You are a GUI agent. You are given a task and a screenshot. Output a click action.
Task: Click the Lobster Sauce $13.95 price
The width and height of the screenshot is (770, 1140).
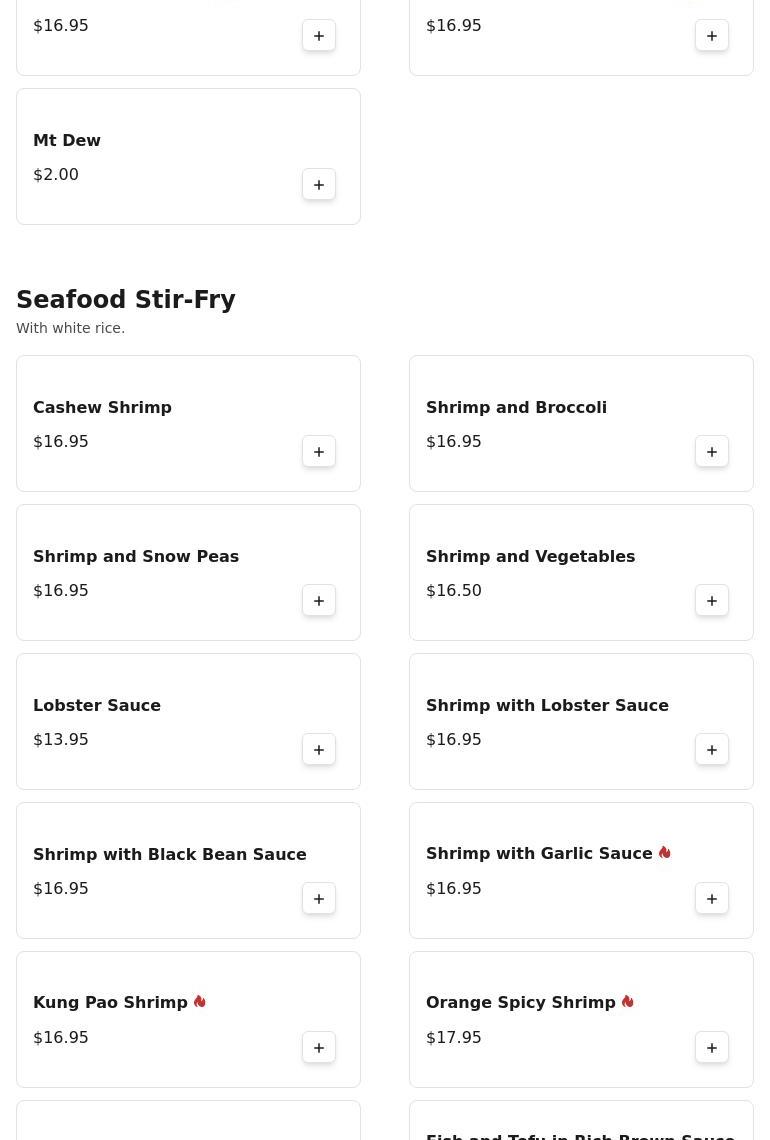61,739
